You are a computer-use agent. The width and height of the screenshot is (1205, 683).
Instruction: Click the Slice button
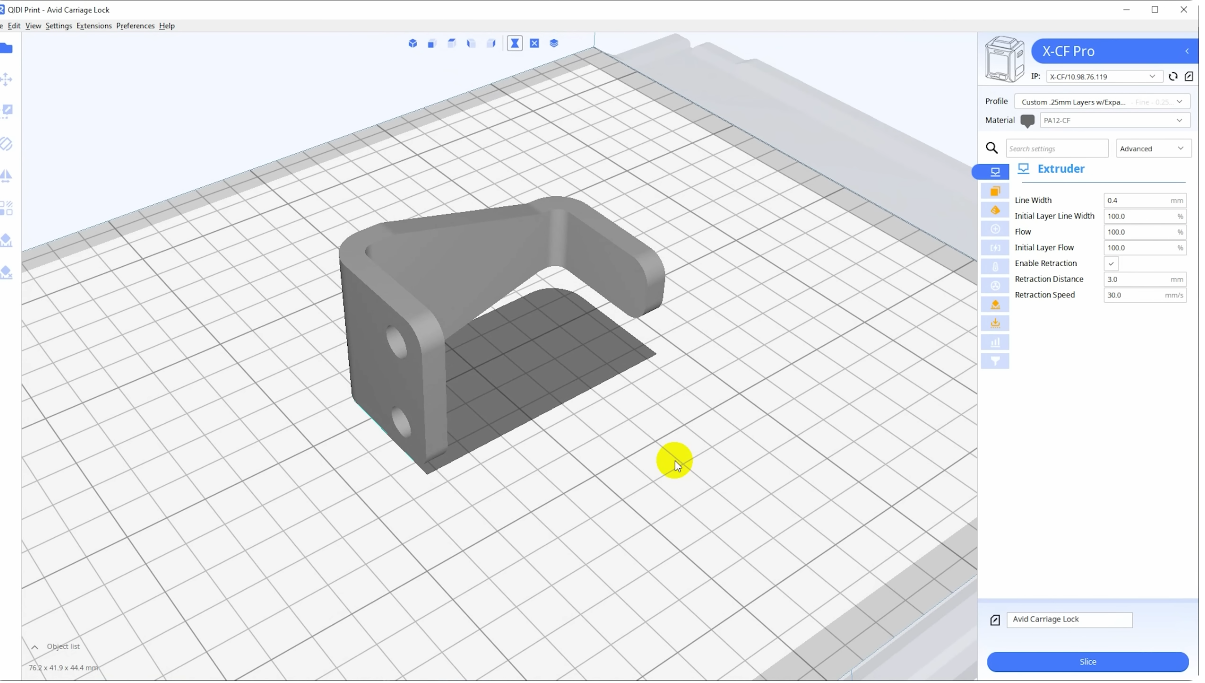point(1087,662)
